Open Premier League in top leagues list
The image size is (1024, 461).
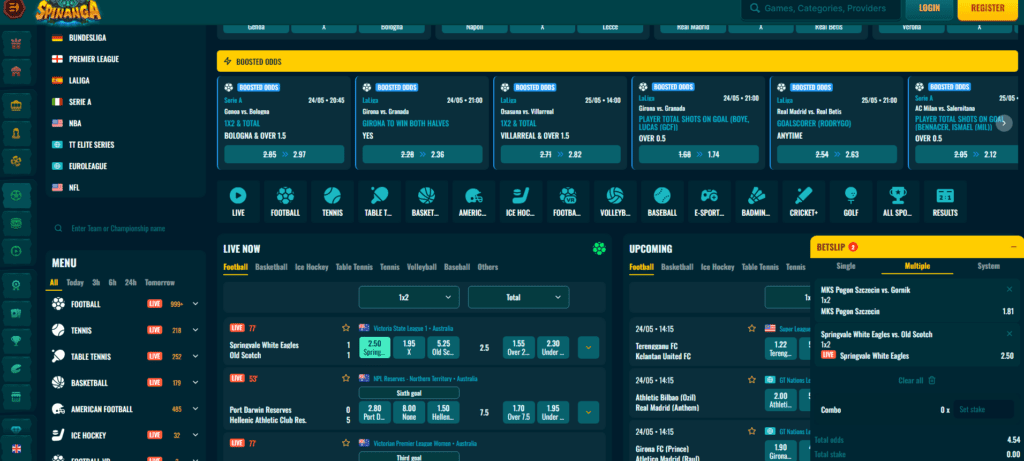pyautogui.click(x=93, y=59)
